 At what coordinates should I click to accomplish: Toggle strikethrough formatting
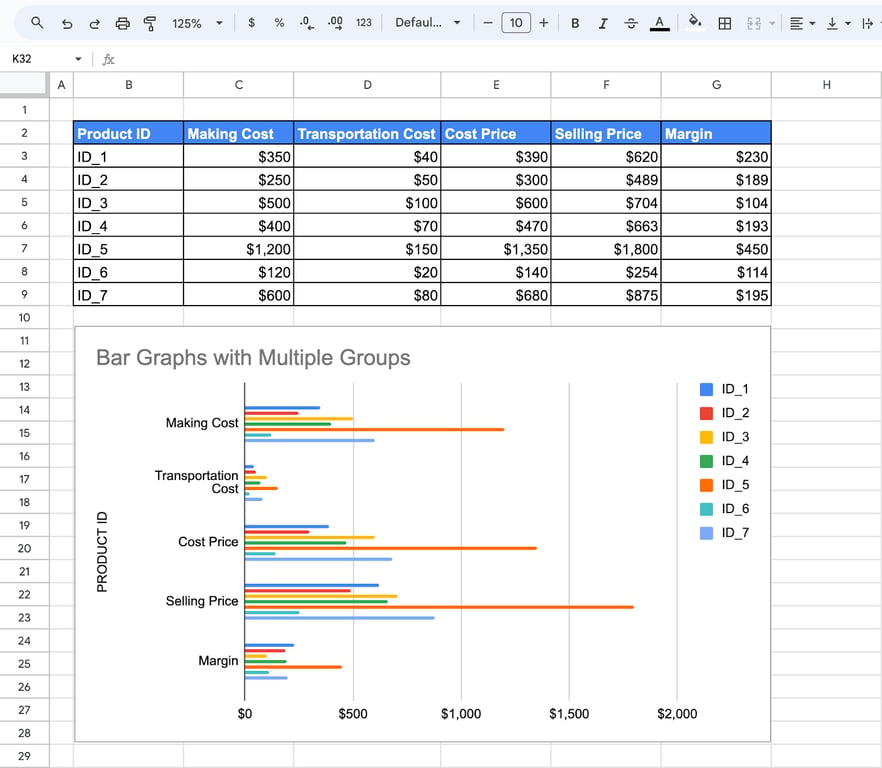(x=631, y=23)
